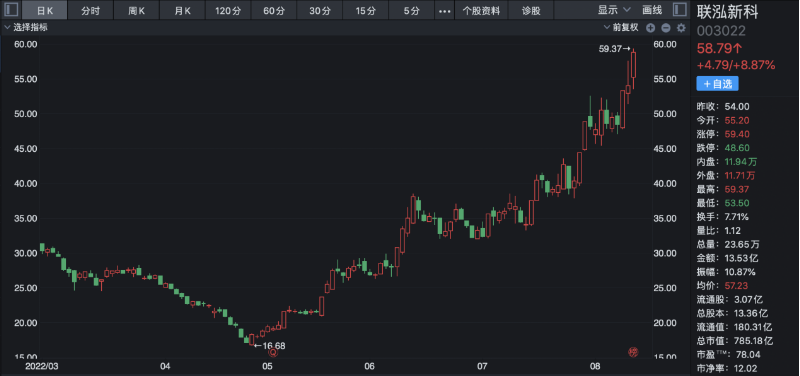Select the 周K period tab

(x=136, y=10)
